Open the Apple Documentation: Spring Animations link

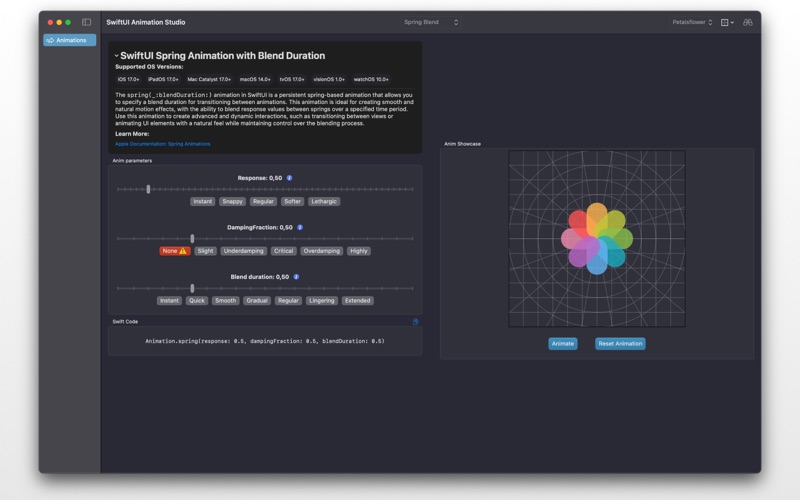click(163, 144)
